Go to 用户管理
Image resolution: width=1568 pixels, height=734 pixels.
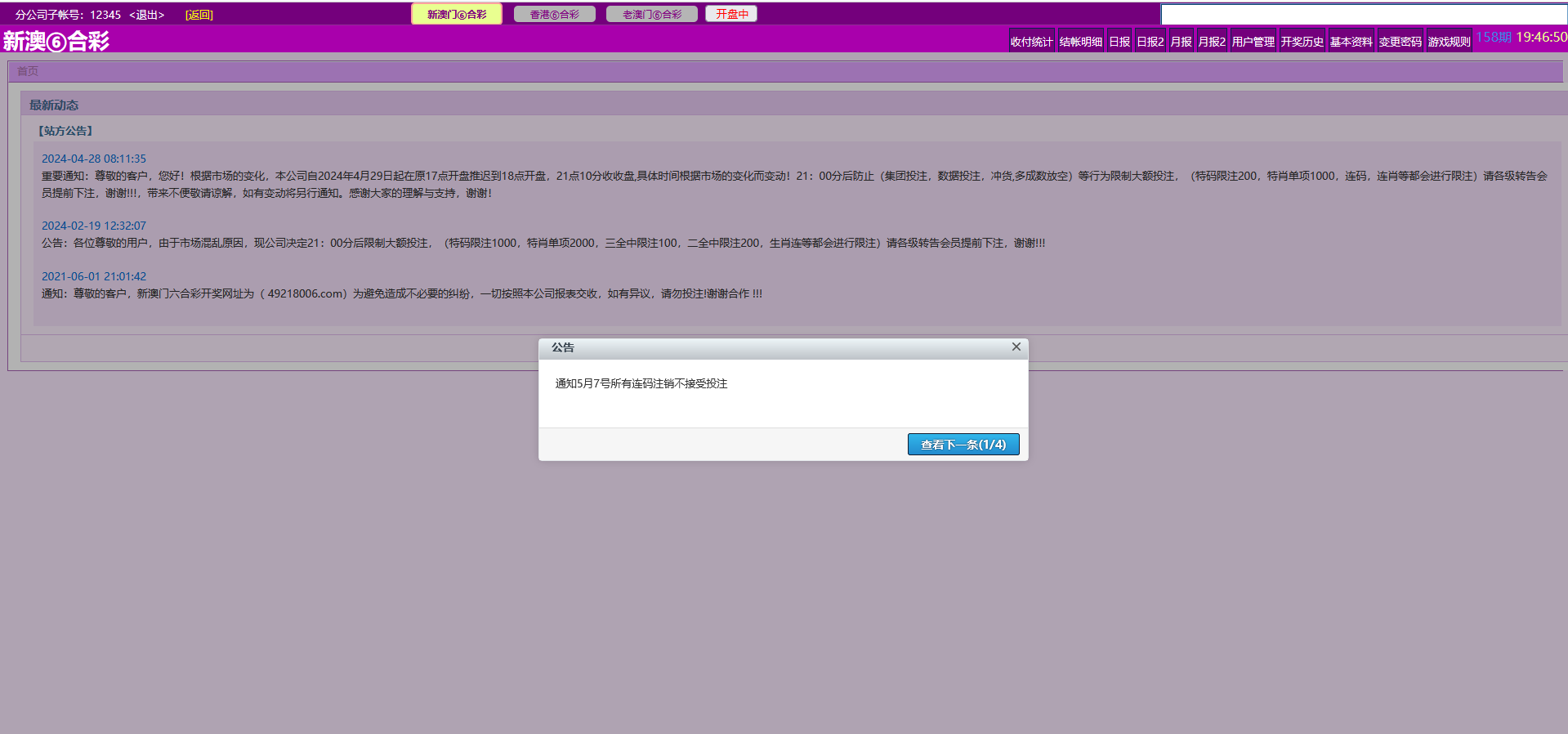pyautogui.click(x=1253, y=41)
